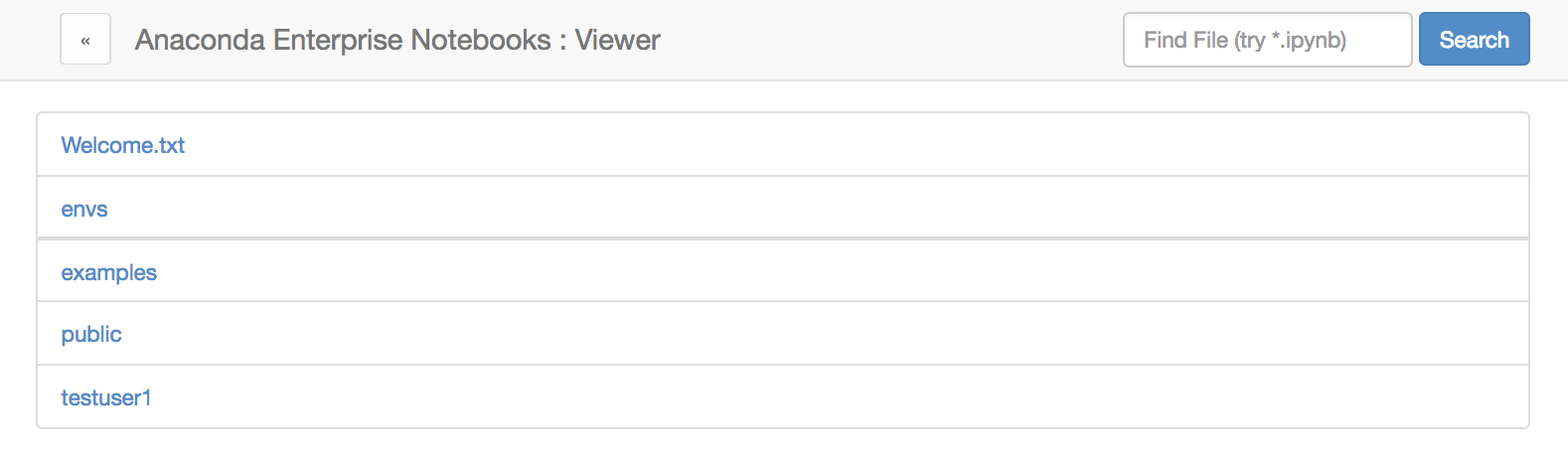Focus the Find File search field
This screenshot has width=1568, height=473.
click(1267, 40)
